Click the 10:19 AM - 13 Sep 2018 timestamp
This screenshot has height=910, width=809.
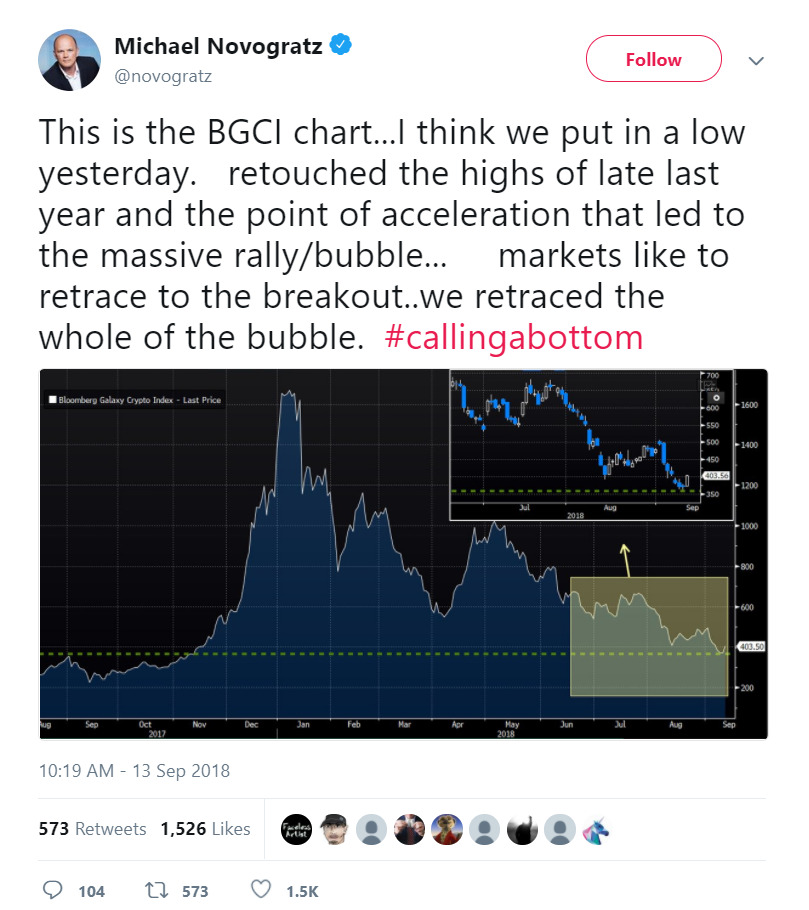coord(134,771)
